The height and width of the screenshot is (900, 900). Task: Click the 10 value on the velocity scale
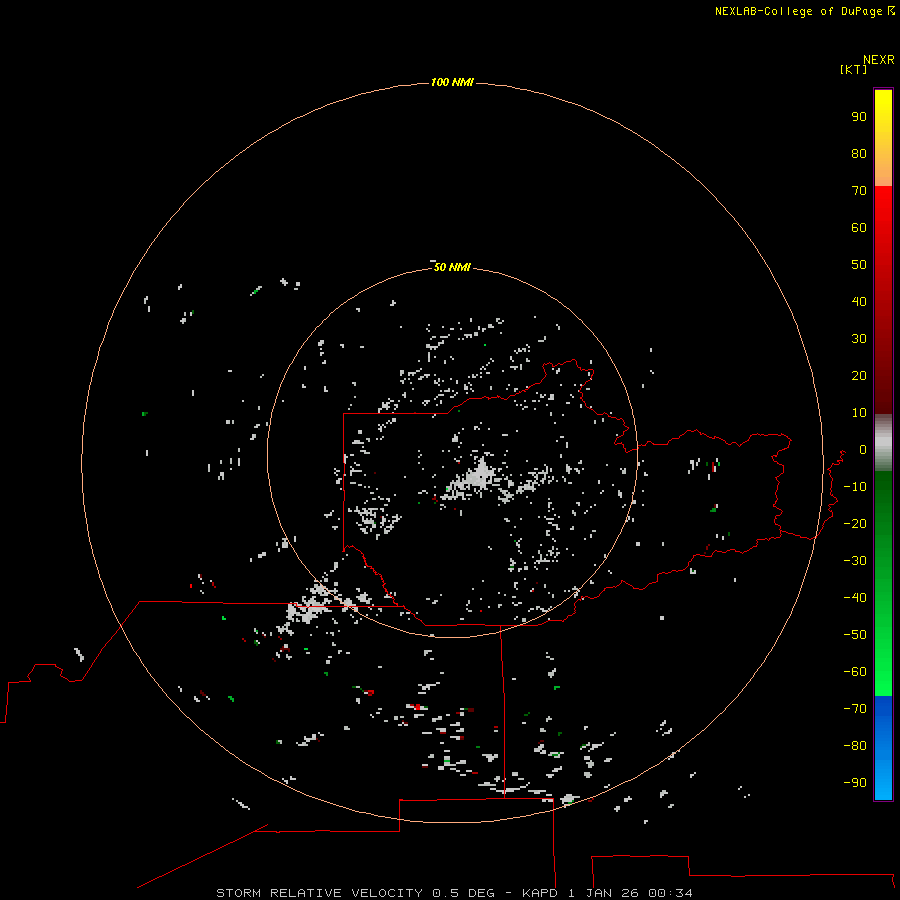click(859, 413)
